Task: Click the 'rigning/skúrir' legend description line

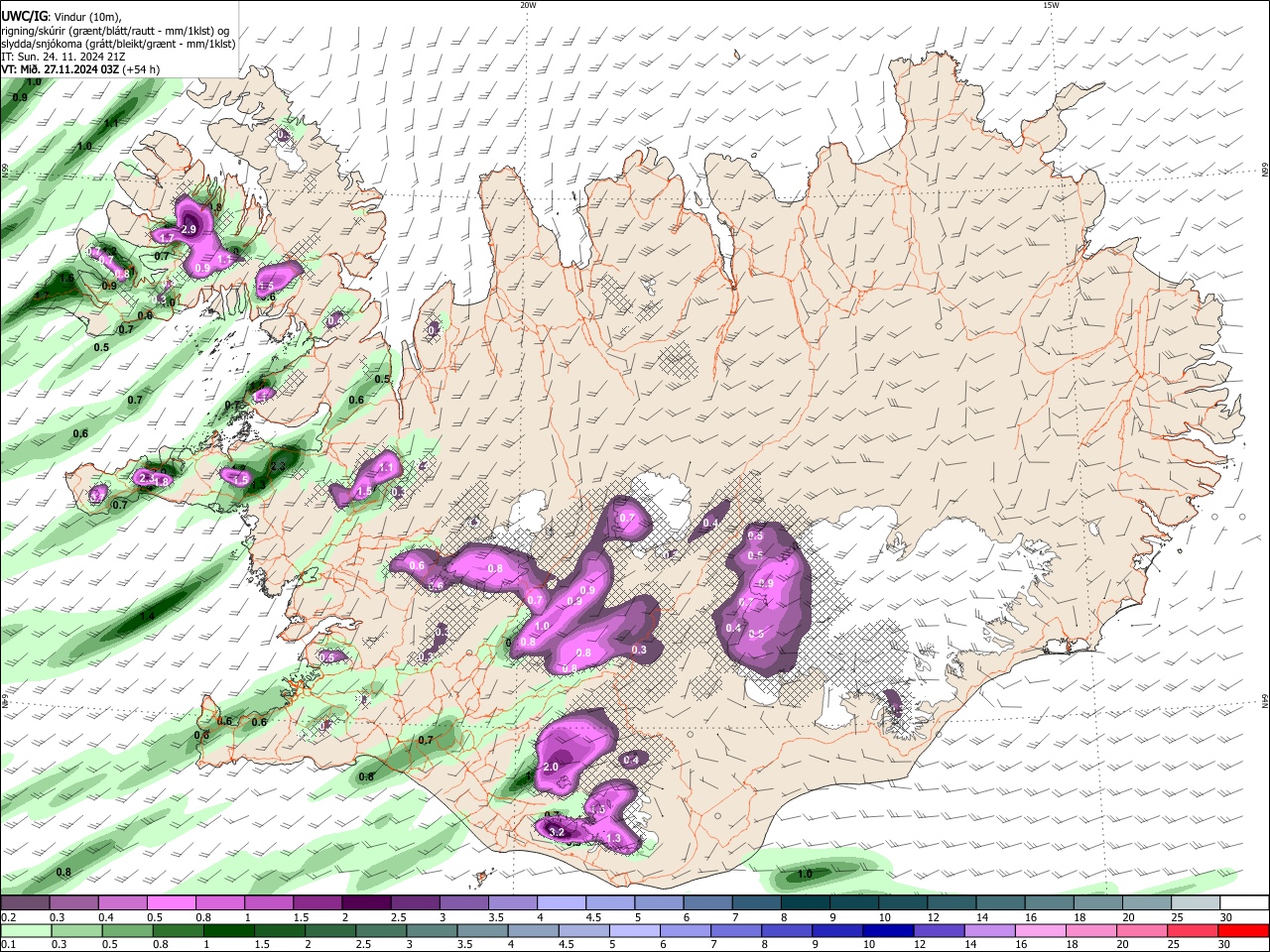Action: pyautogui.click(x=116, y=30)
